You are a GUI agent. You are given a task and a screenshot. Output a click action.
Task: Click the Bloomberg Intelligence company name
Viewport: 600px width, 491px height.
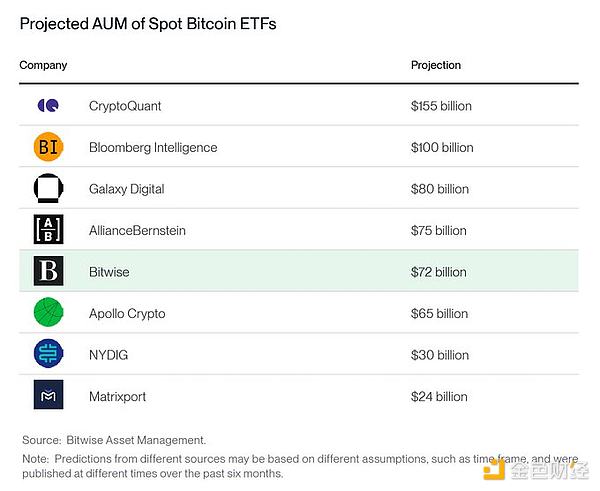pyautogui.click(x=153, y=147)
